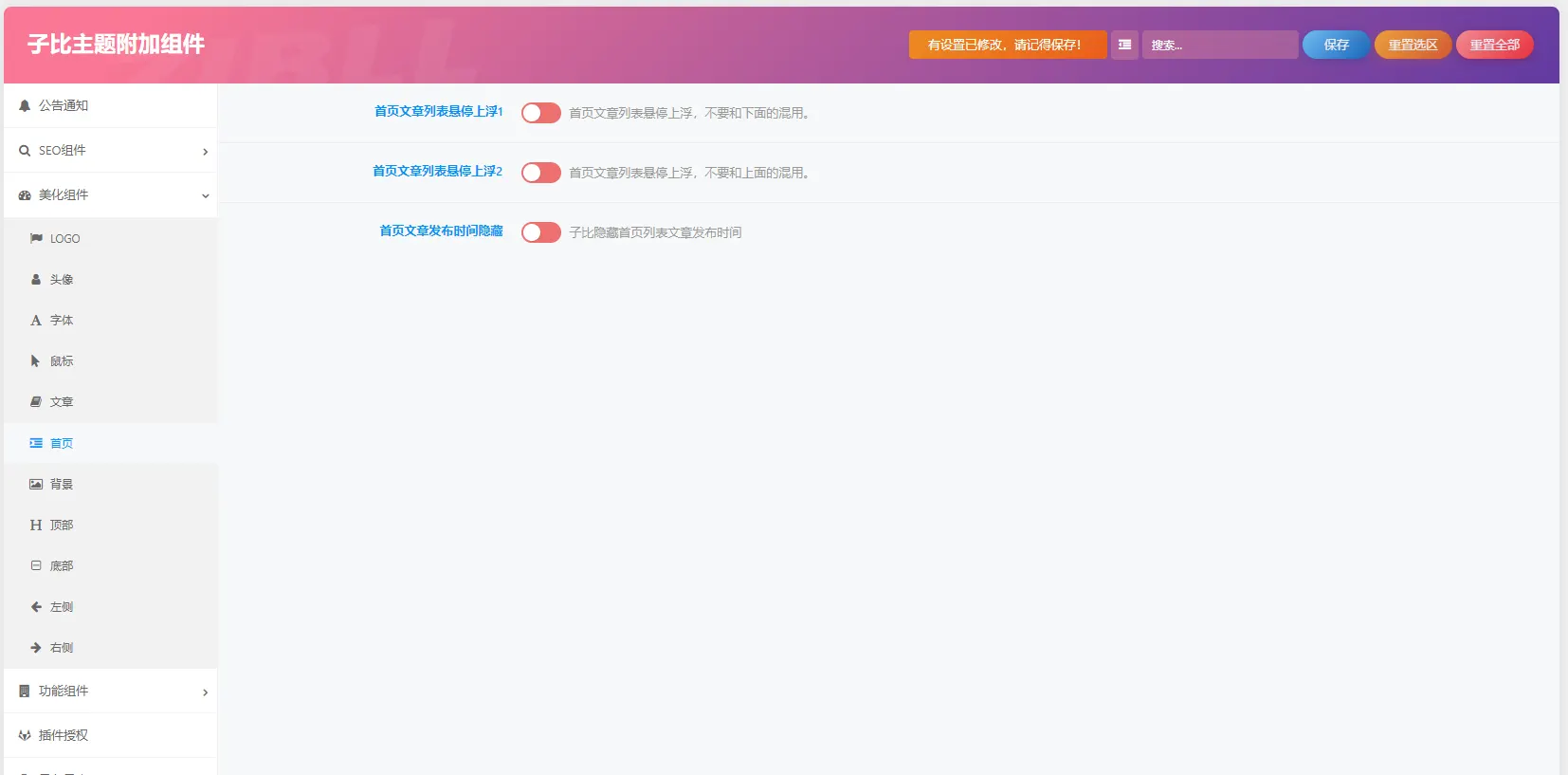Enable the 首页文章列表悬停上浮2 switch

pyautogui.click(x=541, y=173)
